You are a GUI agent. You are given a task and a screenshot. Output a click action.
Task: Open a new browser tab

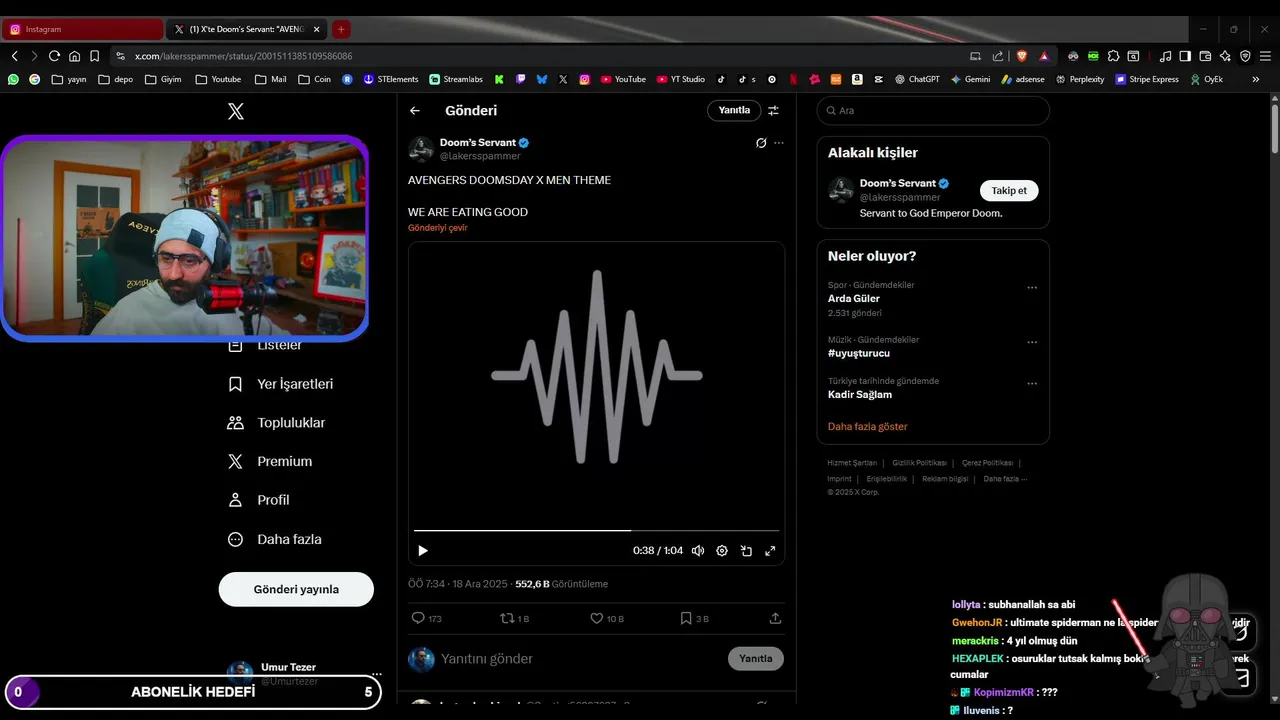coord(341,29)
